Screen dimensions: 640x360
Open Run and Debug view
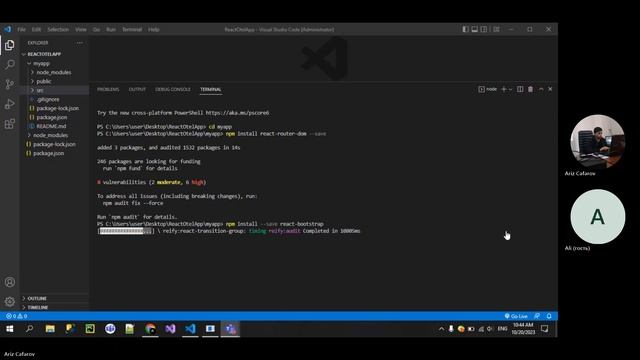[x=10, y=104]
